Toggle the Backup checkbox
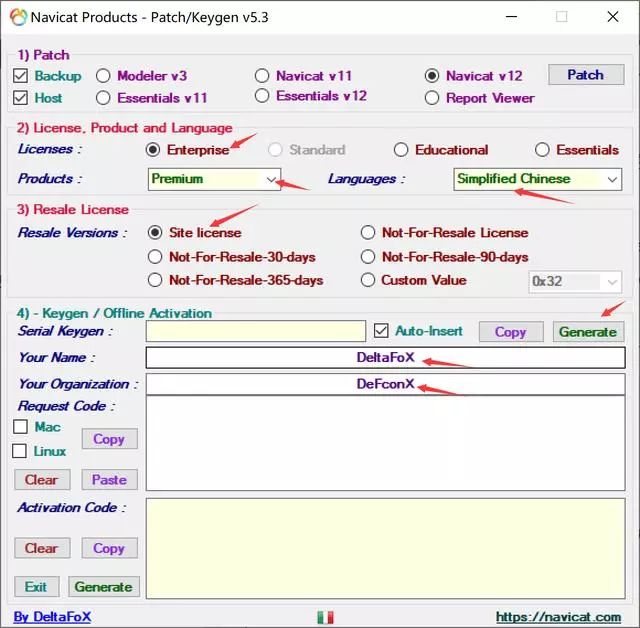The width and height of the screenshot is (640, 628). (20, 76)
